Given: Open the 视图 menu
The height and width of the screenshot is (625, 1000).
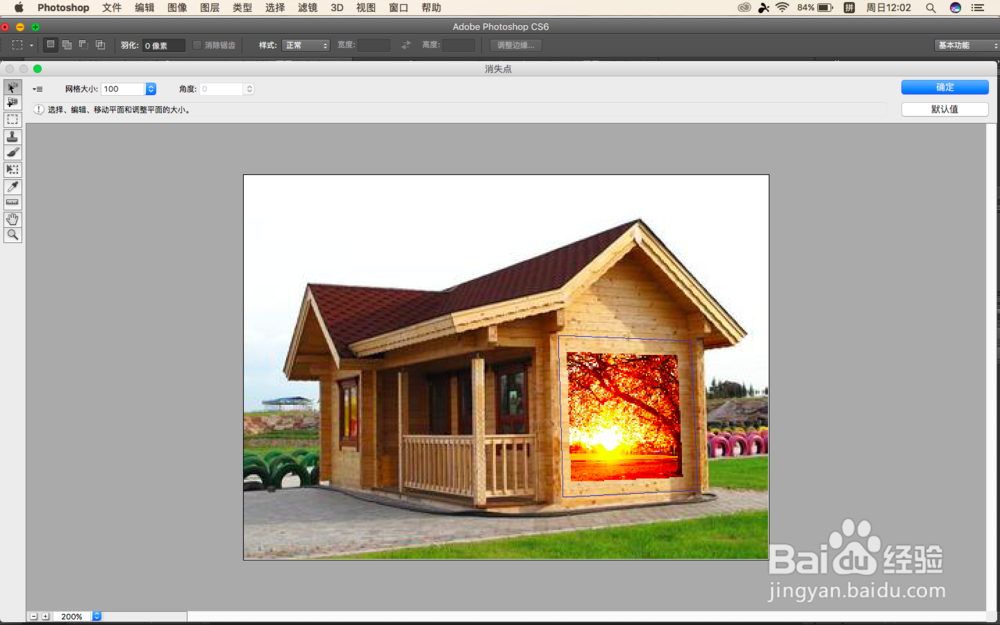Looking at the screenshot, I should pyautogui.click(x=366, y=8).
